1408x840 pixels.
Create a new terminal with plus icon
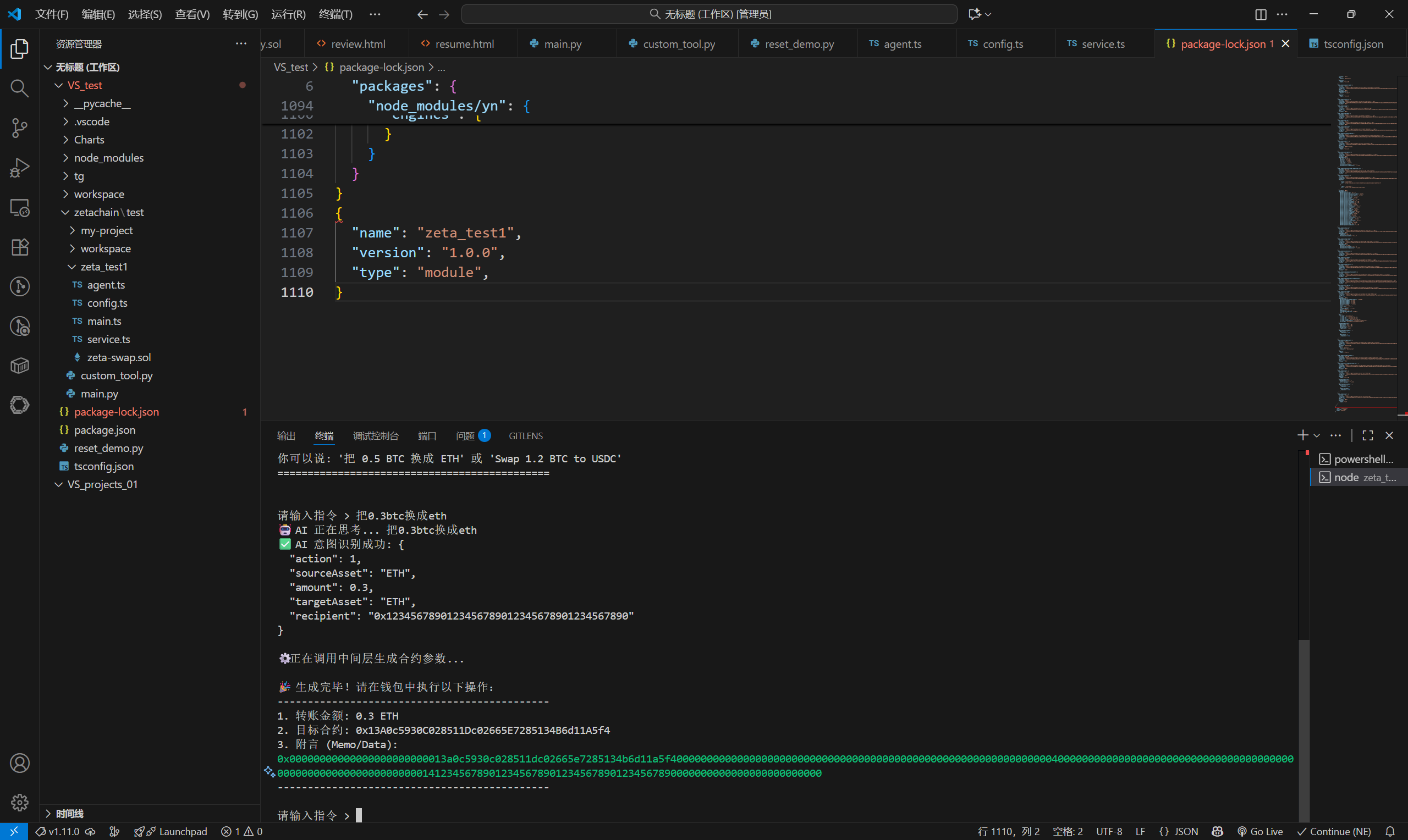(1303, 435)
